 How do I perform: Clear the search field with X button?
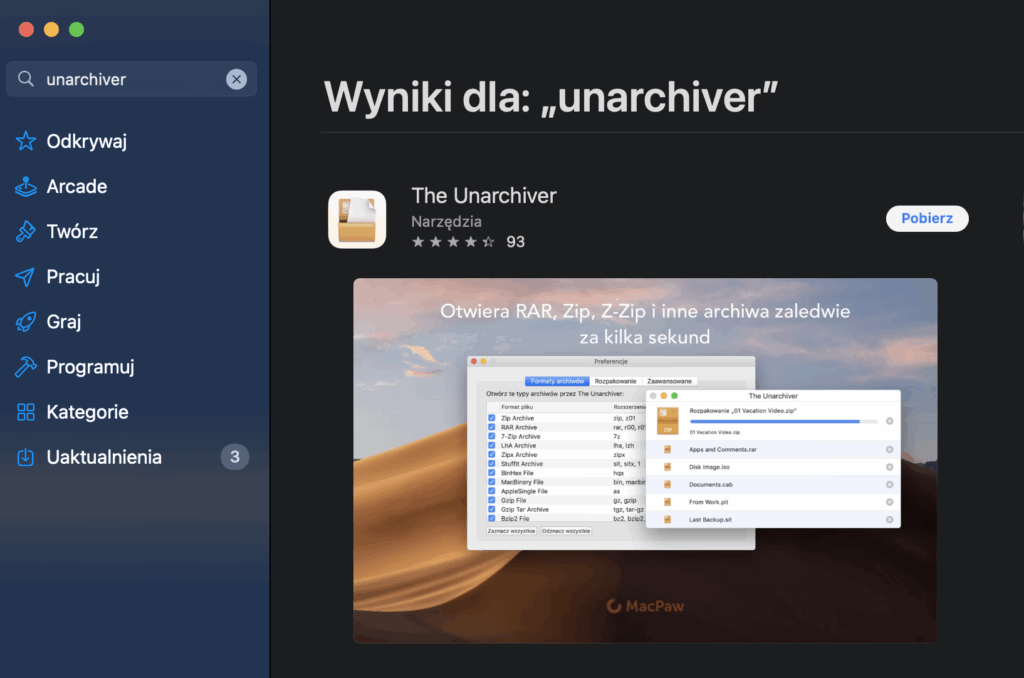pyautogui.click(x=236, y=79)
